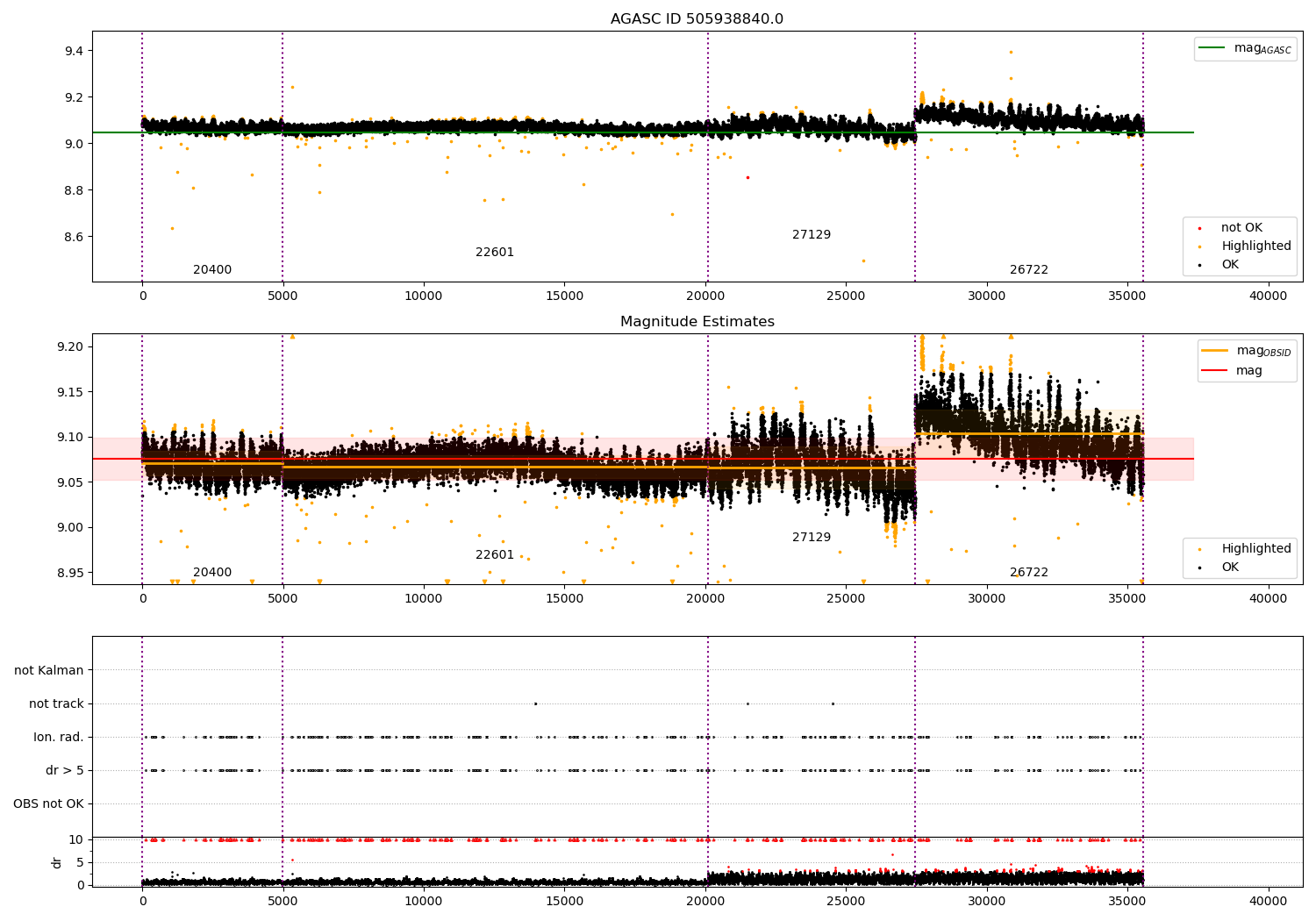The image size is (1316, 921).
Task: Click obsid label 26722 in the top plot
Action: [x=1029, y=270]
